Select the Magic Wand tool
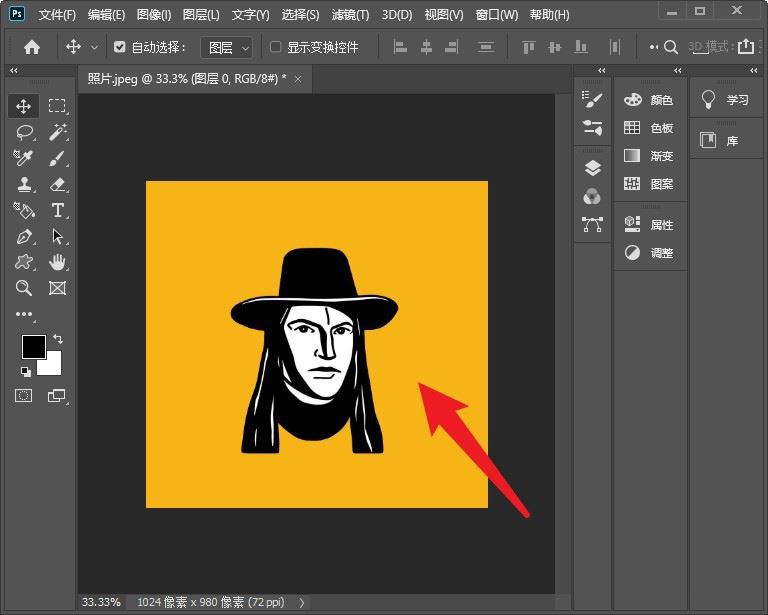768x615 pixels. tap(57, 132)
